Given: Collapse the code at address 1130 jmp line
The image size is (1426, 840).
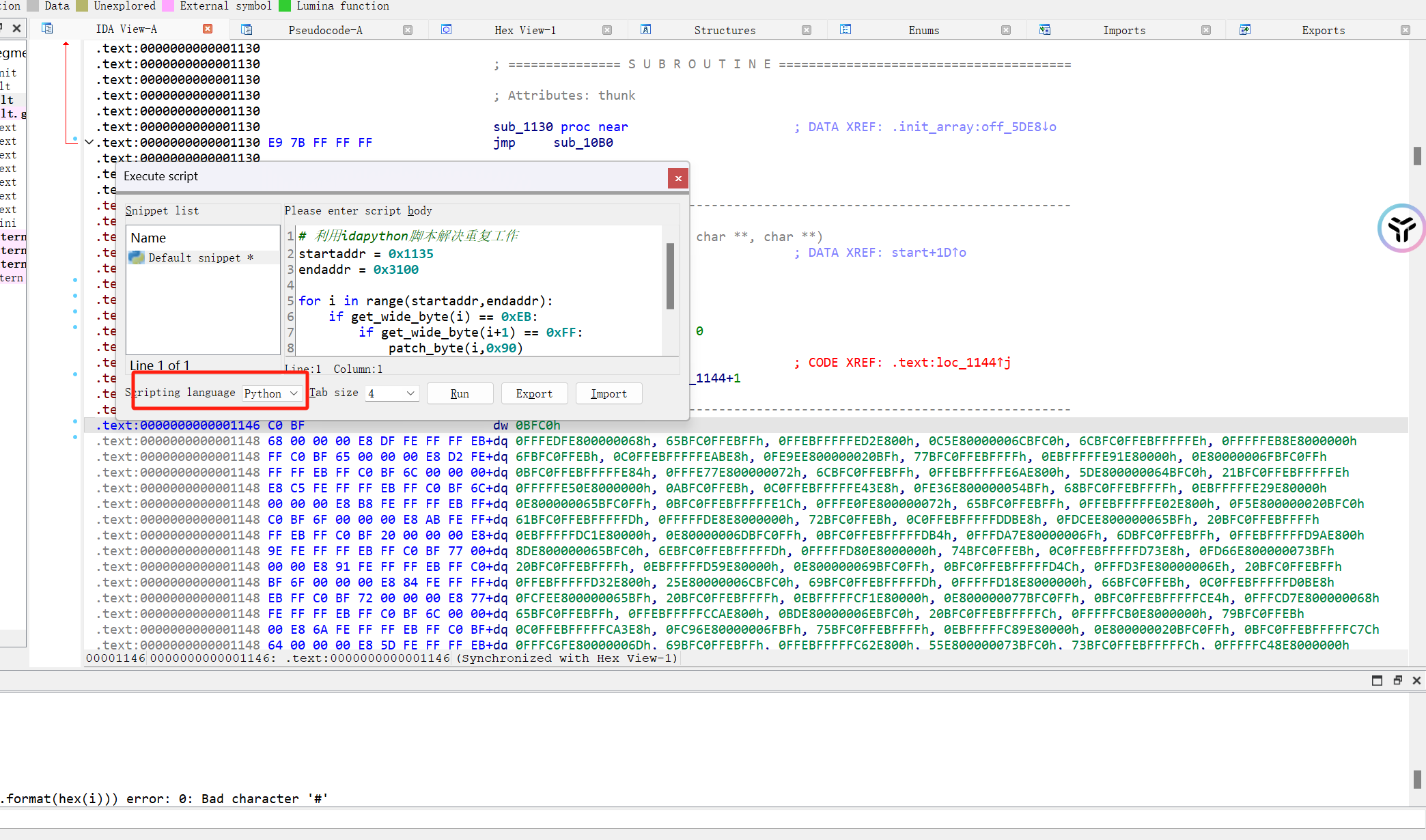Looking at the screenshot, I should [89, 142].
